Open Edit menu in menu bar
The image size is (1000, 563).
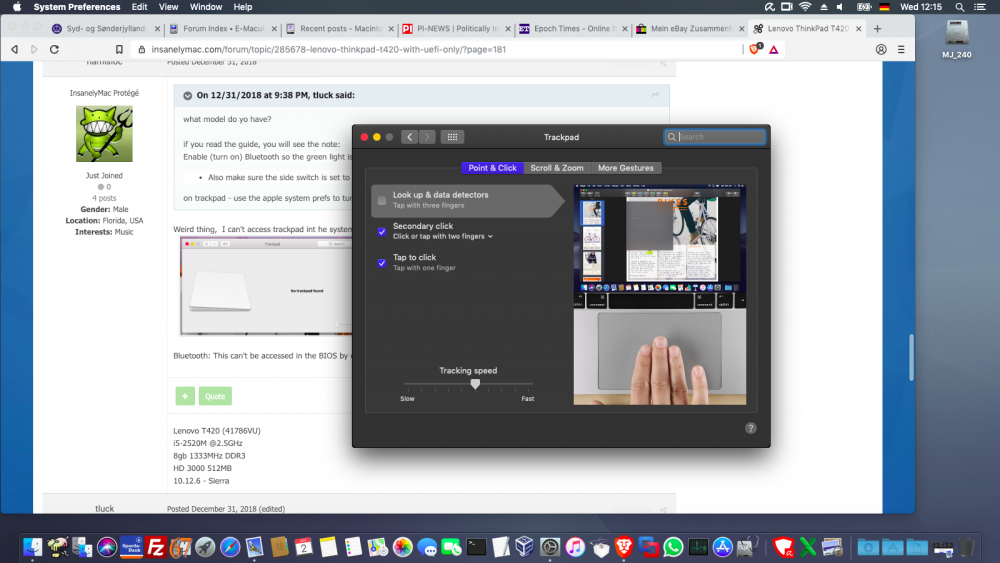point(139,7)
